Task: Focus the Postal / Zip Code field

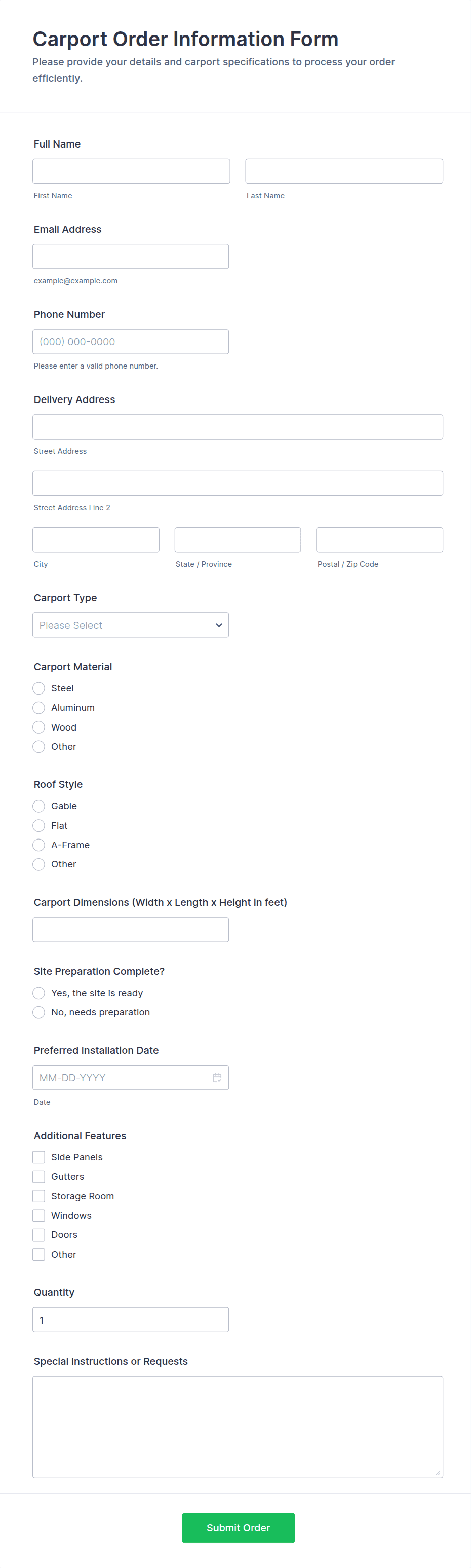Action: pyautogui.click(x=379, y=540)
